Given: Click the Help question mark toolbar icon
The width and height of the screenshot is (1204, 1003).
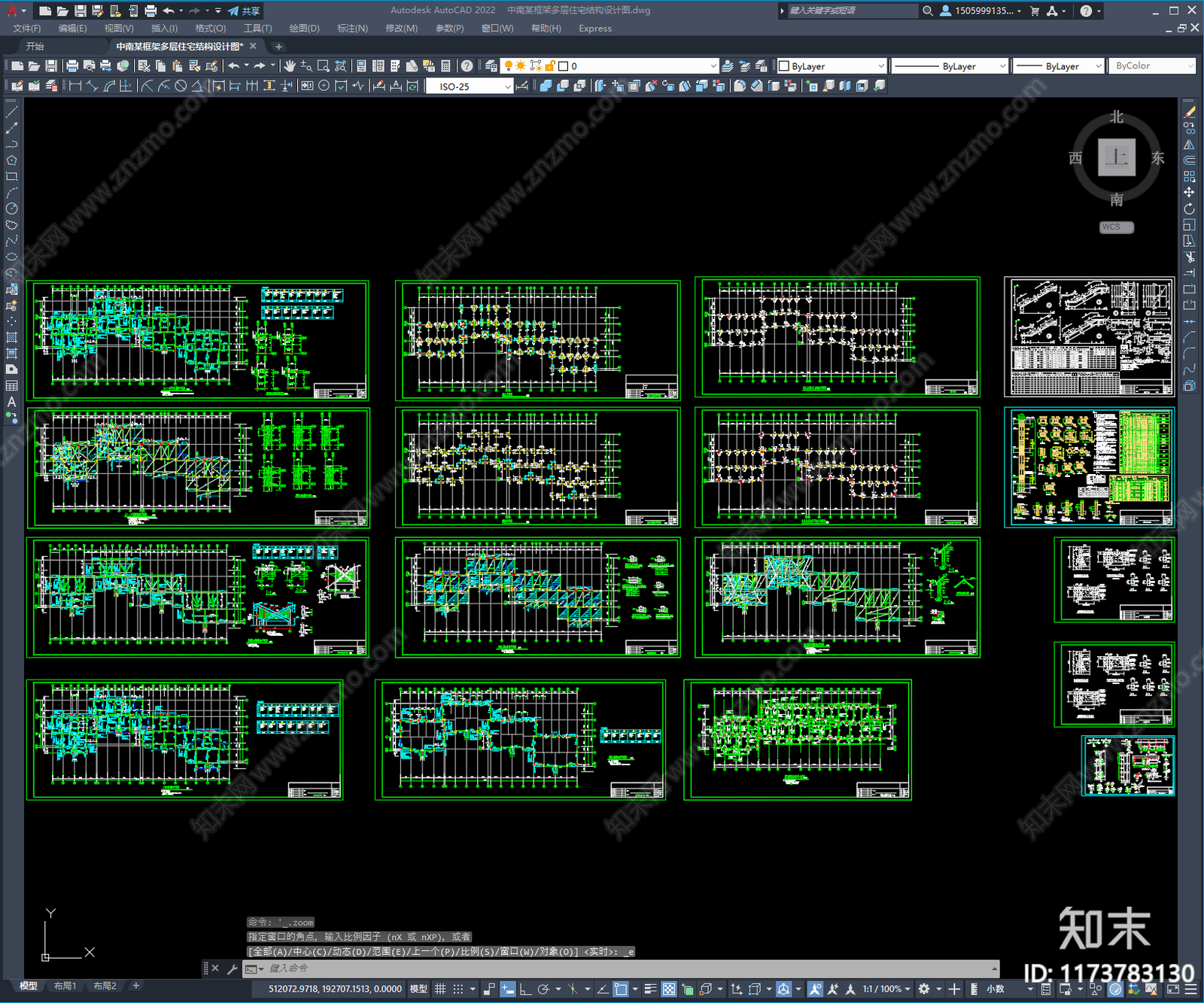Looking at the screenshot, I should [x=467, y=66].
